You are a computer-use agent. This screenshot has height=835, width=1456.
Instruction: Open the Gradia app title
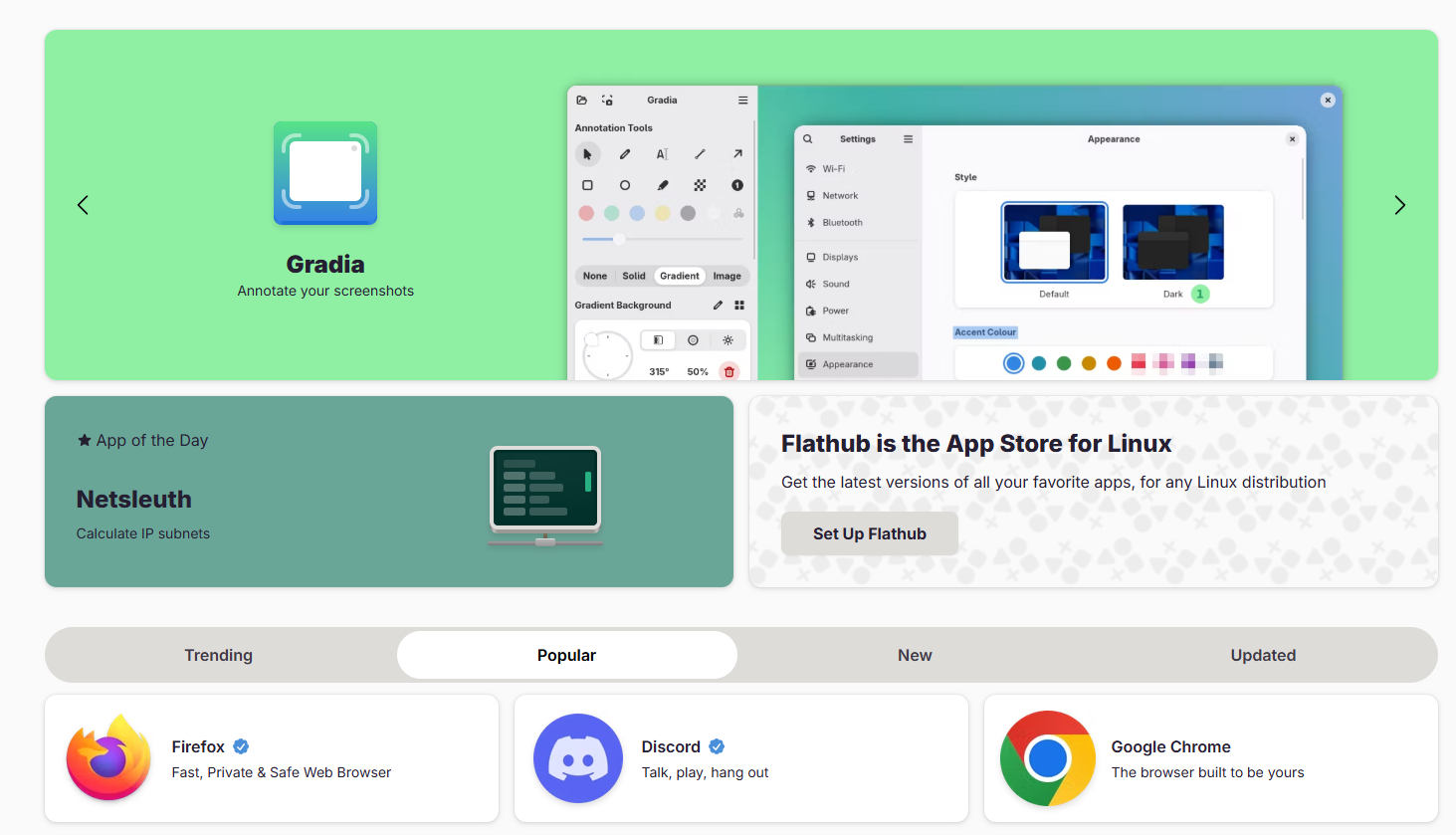[325, 264]
